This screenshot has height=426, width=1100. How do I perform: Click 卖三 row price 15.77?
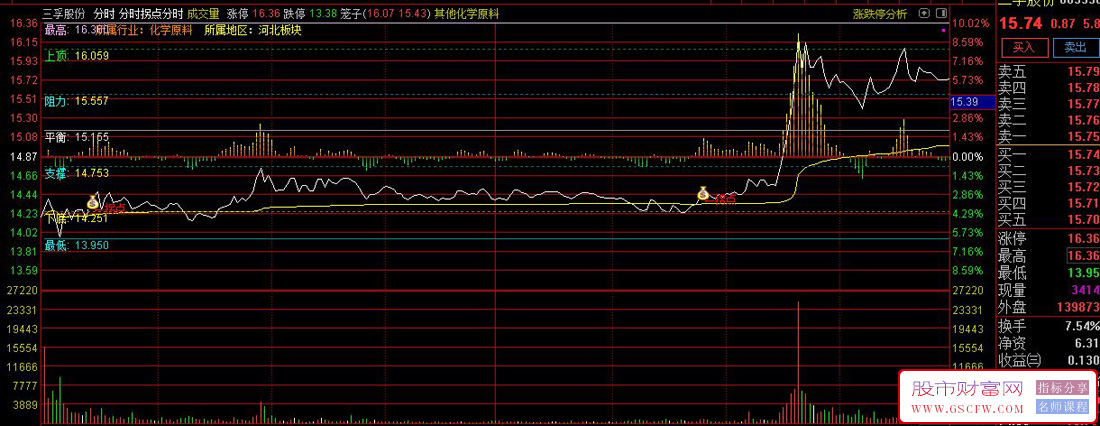click(x=1083, y=104)
